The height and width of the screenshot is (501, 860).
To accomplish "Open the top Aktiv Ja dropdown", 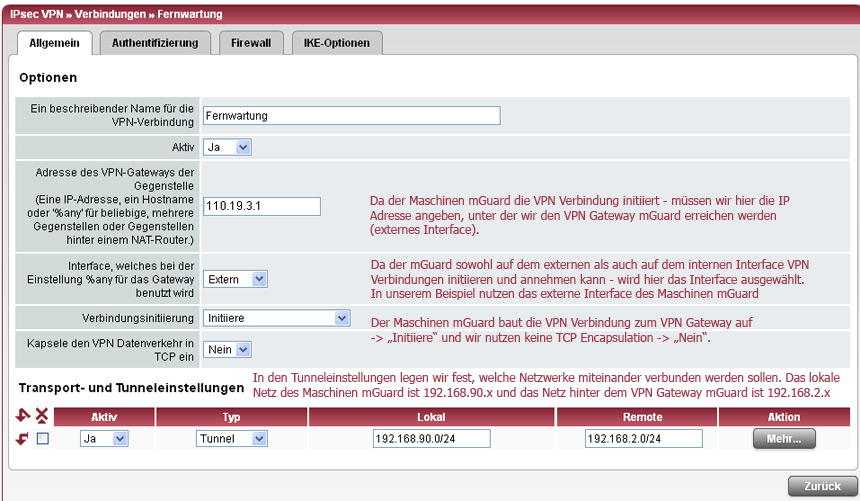I will 227,147.
